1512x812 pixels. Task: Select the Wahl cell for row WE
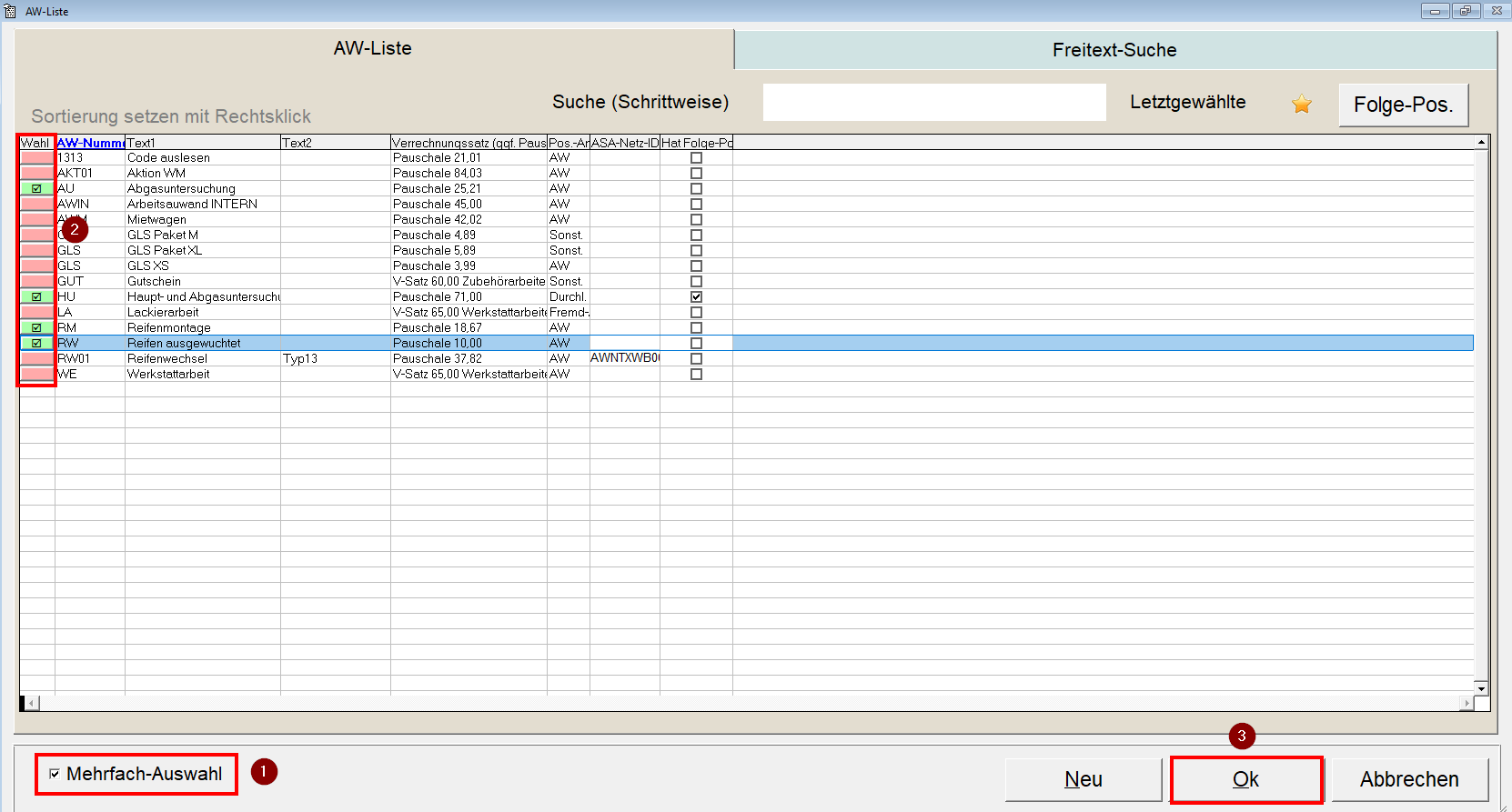[36, 375]
